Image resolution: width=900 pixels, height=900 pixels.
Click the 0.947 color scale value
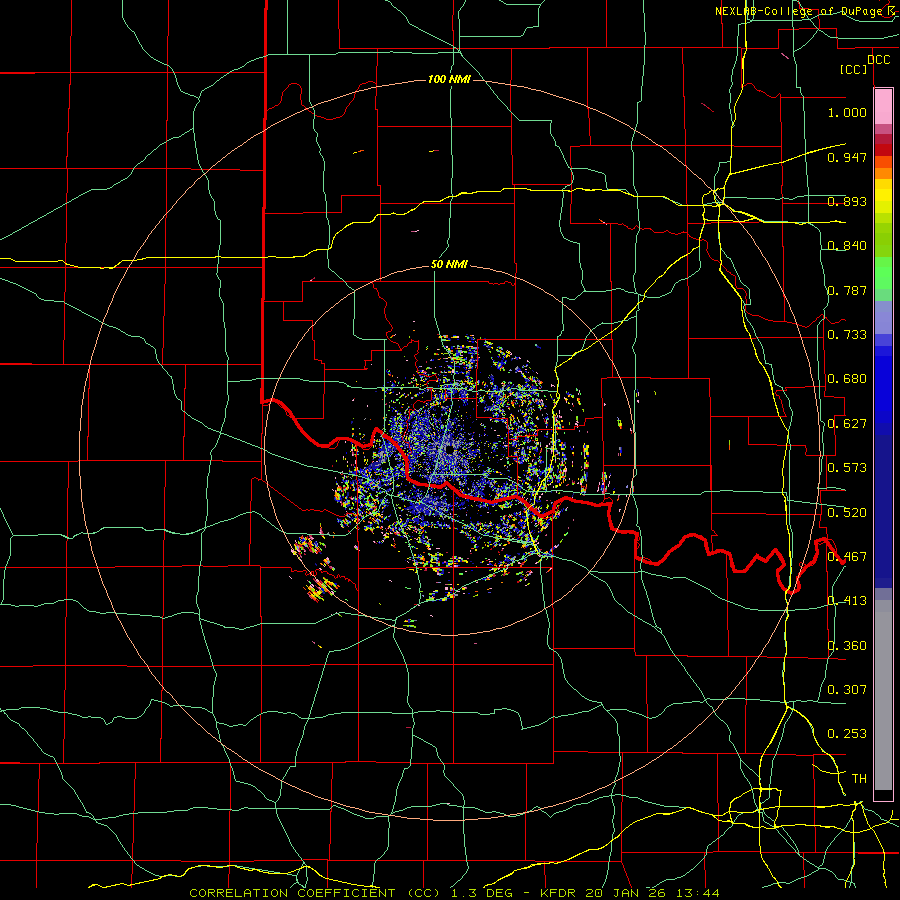pos(847,157)
